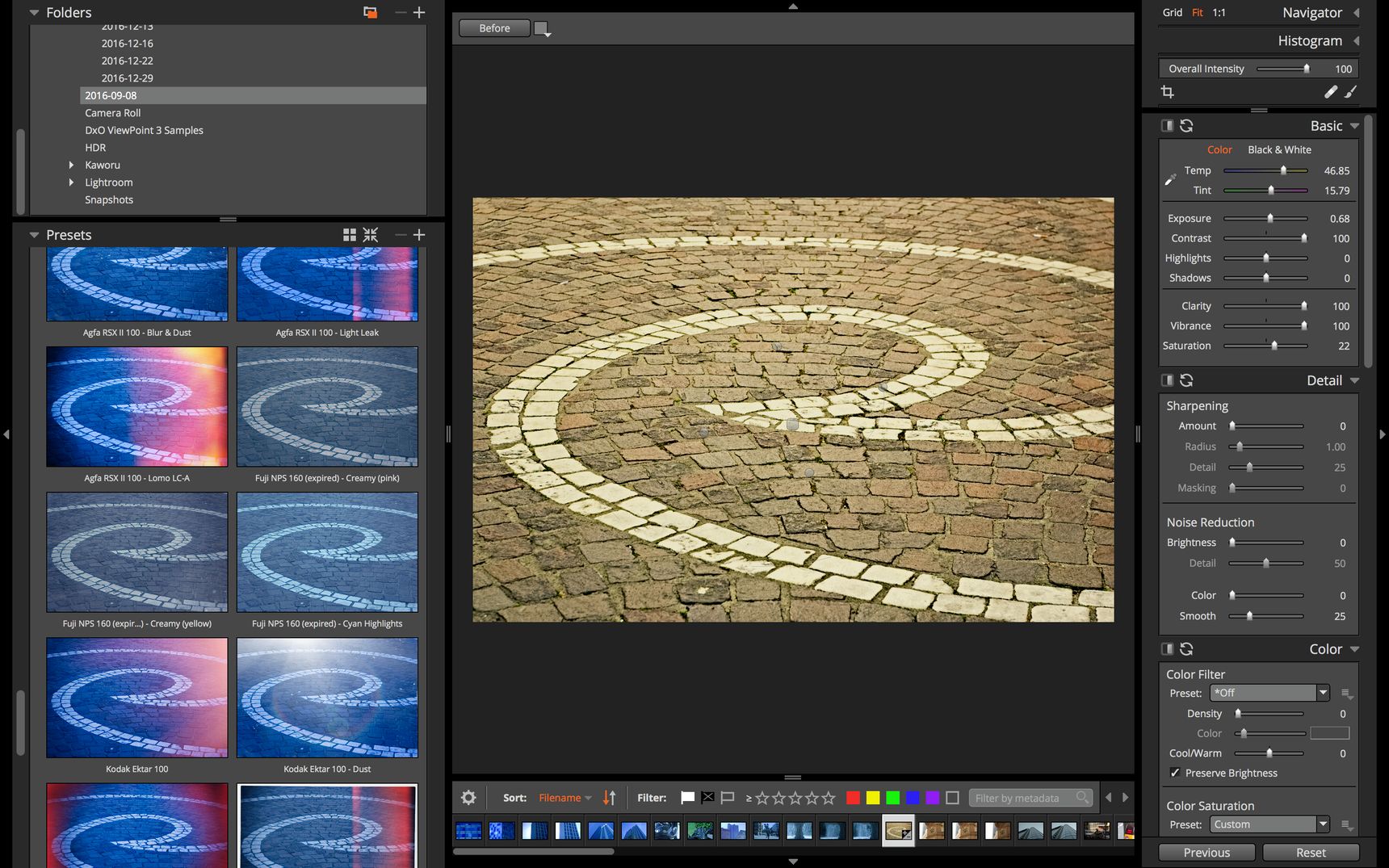Filter by blue color label

click(x=913, y=798)
